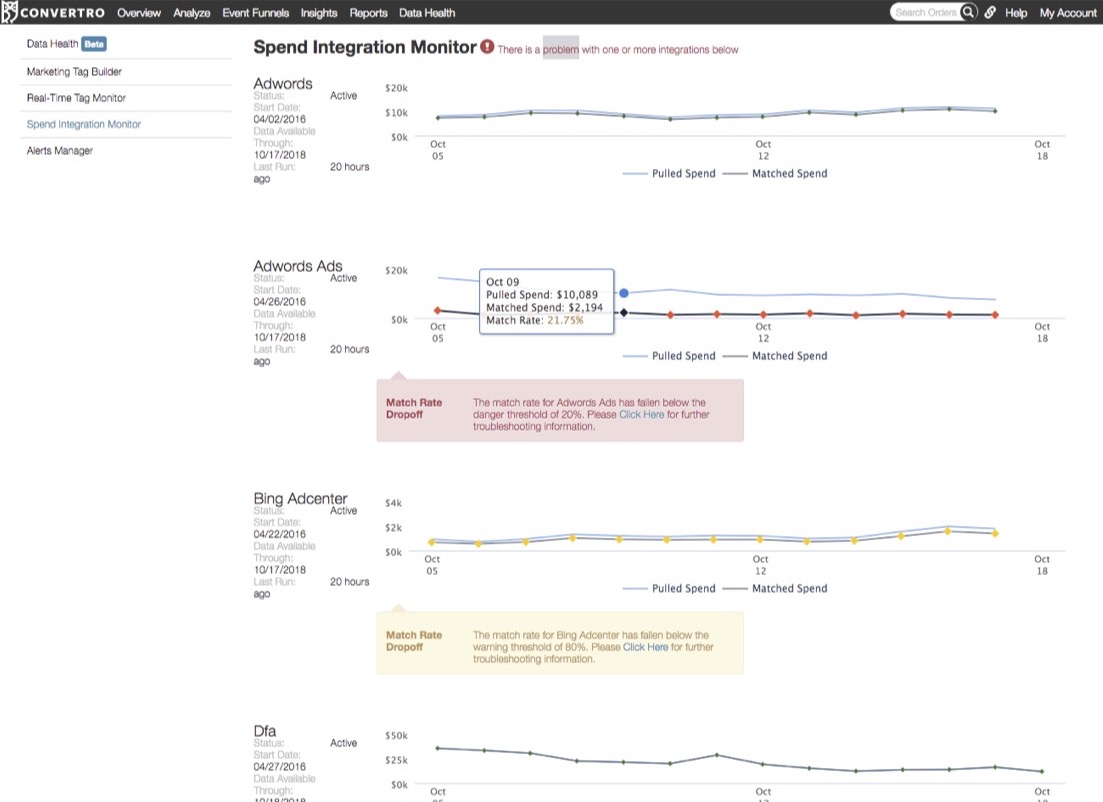This screenshot has height=802, width=1103.
Task: Click Click Here in Adwords Ads alert
Action: pyautogui.click(x=641, y=414)
